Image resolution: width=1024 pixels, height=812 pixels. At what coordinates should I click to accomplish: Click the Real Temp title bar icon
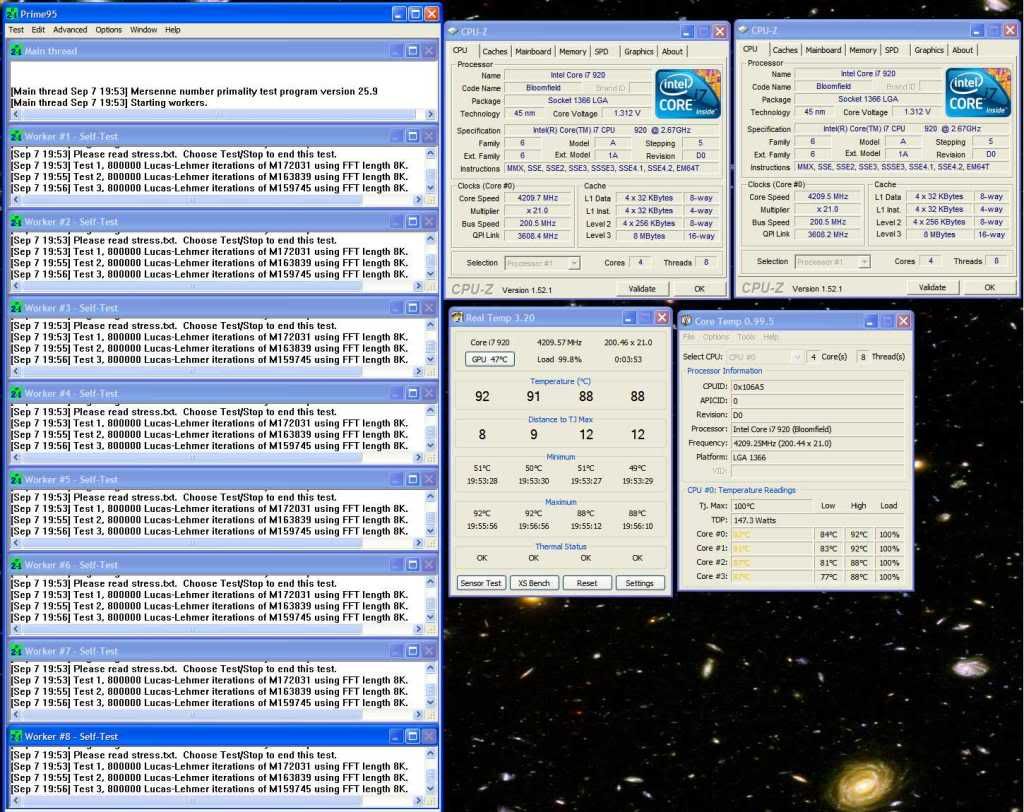tap(458, 317)
